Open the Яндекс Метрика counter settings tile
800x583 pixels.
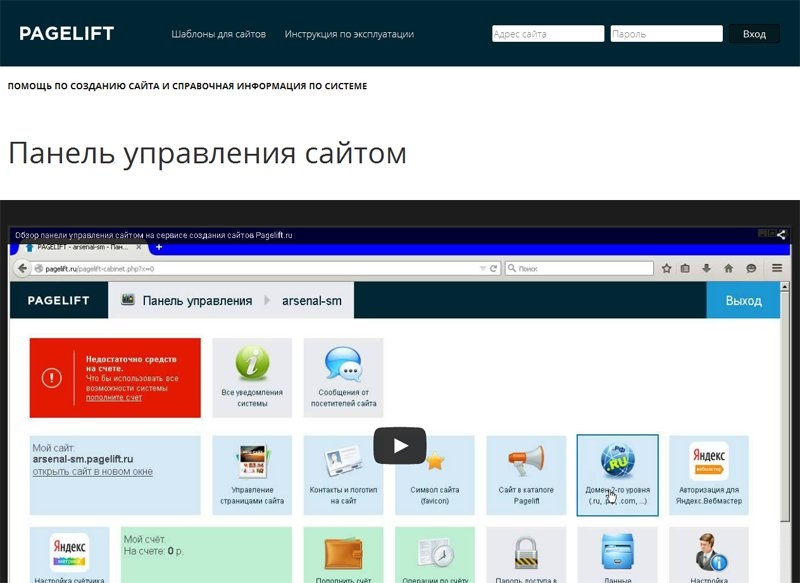69,555
